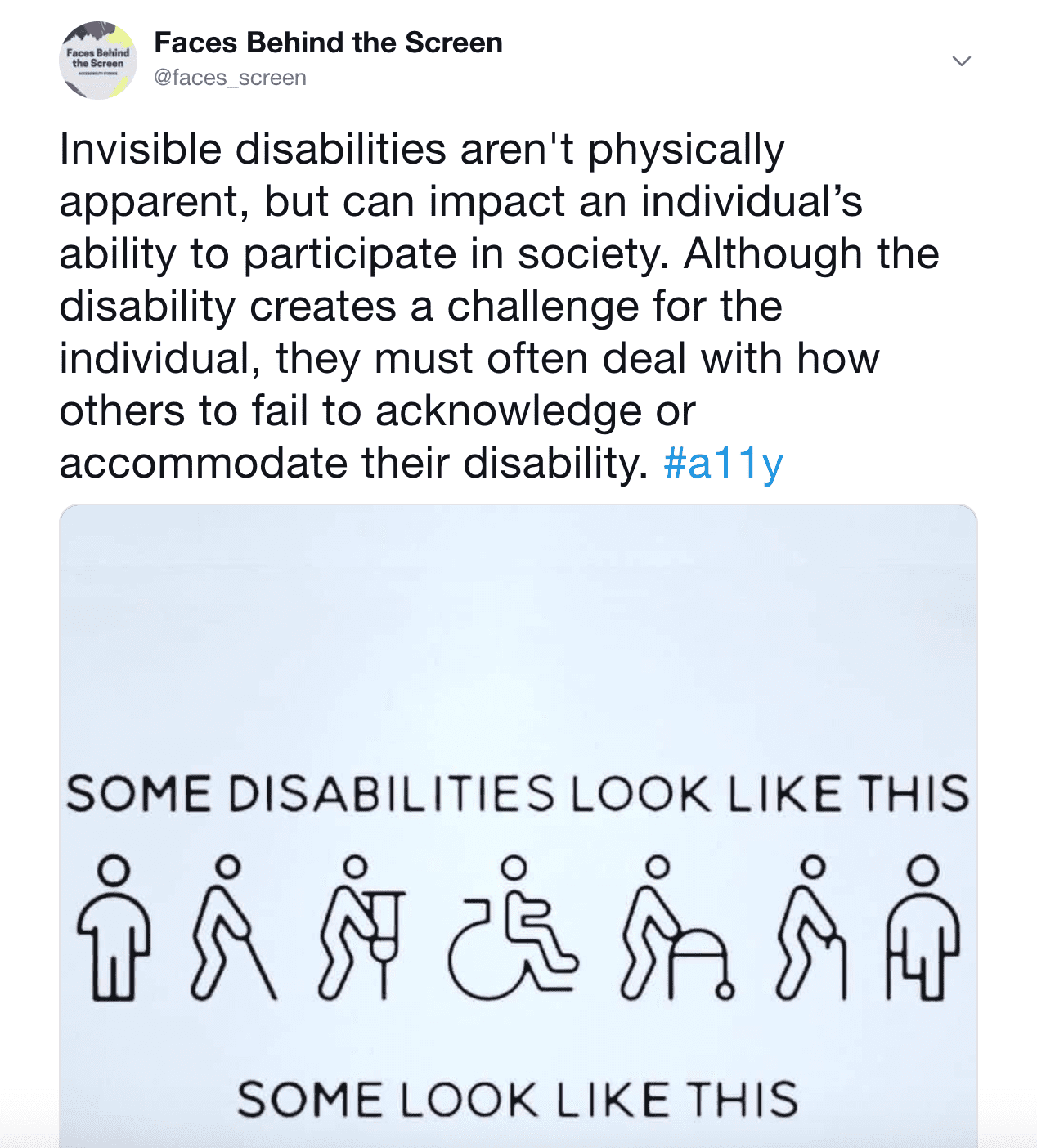Select the figure holding a walking stick
Image resolution: width=1037 pixels, height=1148 pixels.
click(812, 927)
